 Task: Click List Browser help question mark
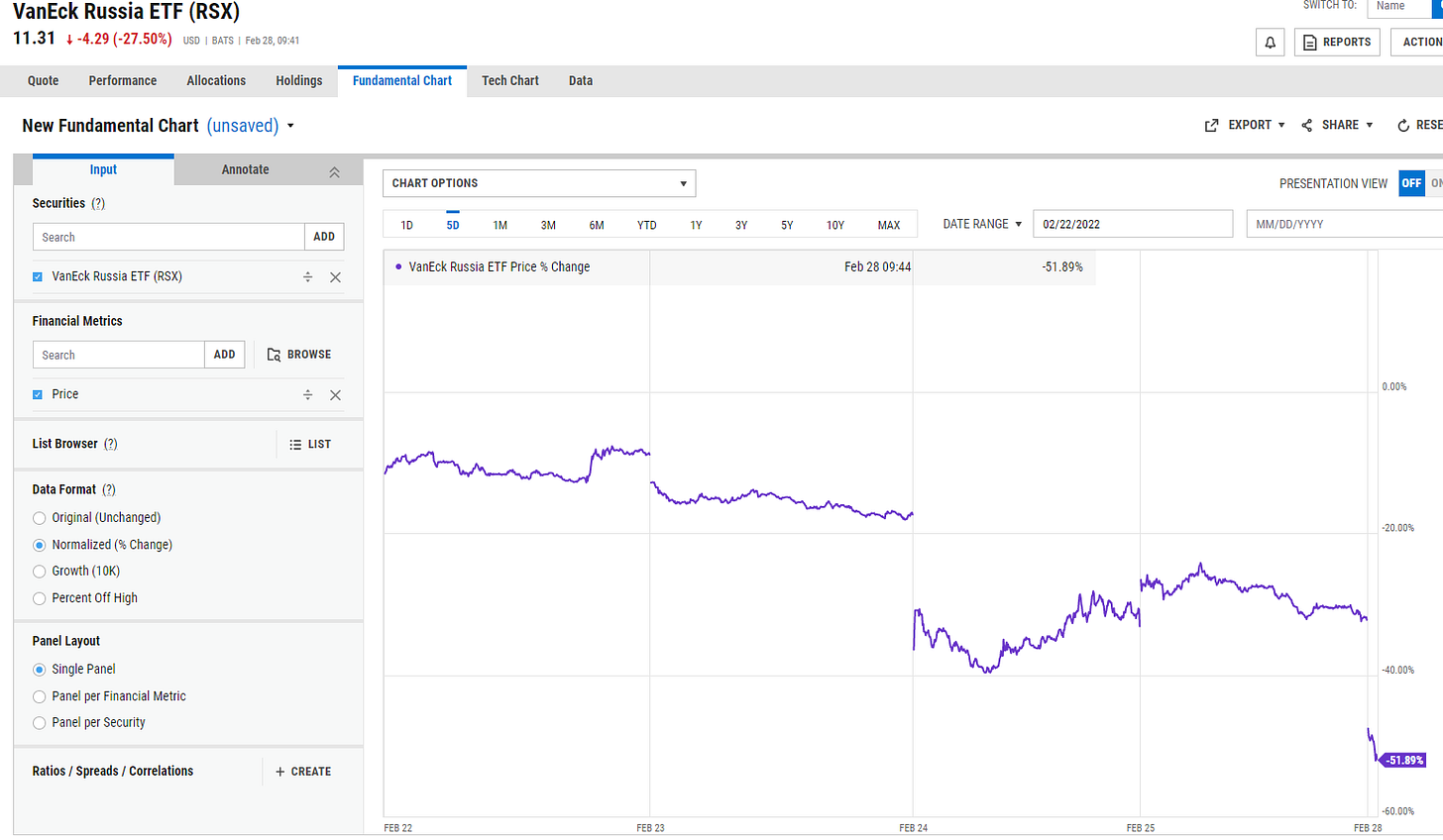(x=111, y=444)
